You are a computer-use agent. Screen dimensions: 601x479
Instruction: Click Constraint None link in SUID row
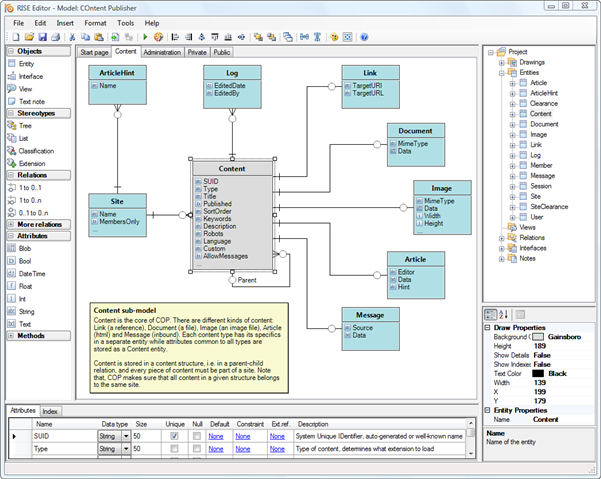[243, 436]
